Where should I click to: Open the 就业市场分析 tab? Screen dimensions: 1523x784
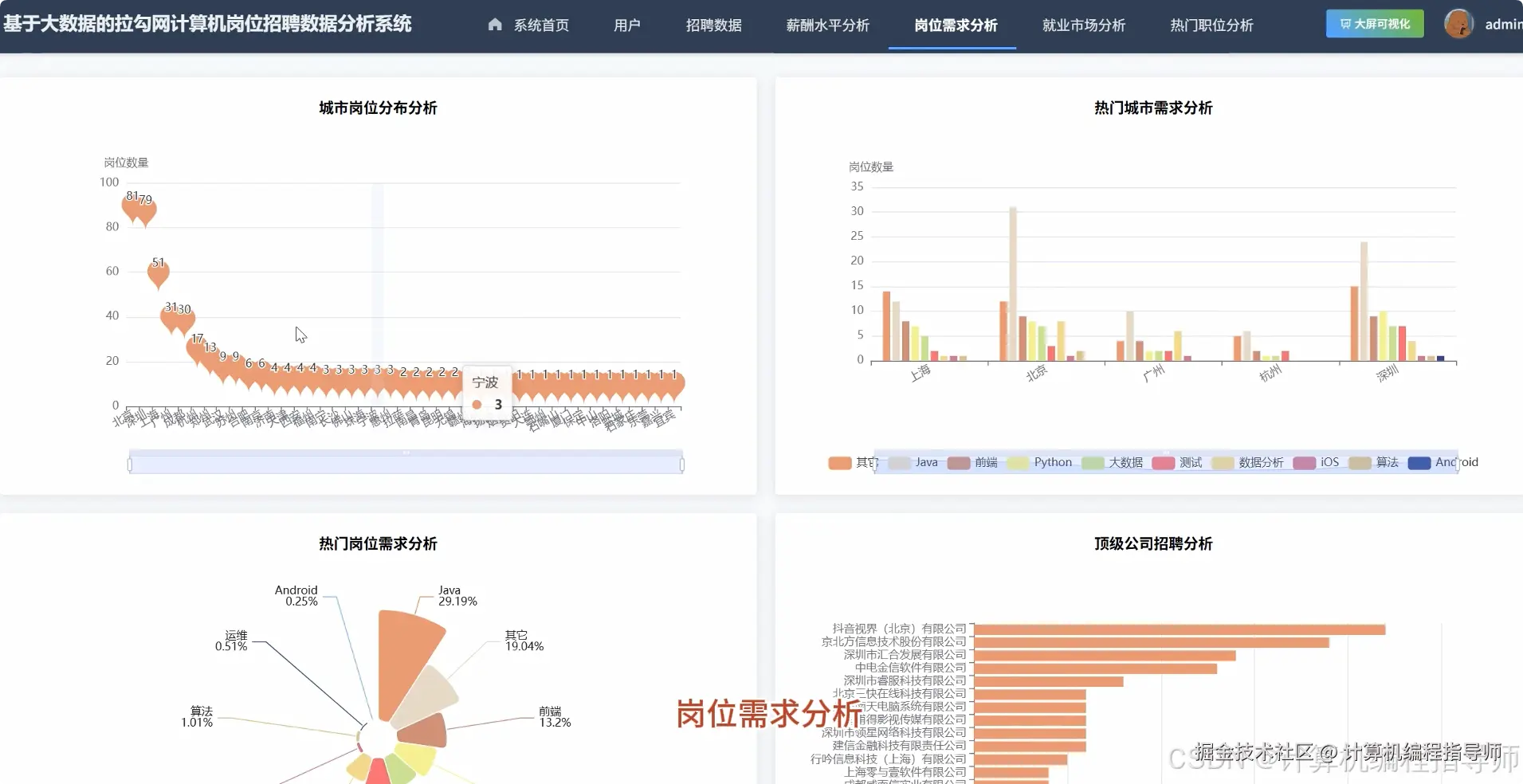[x=1083, y=25]
